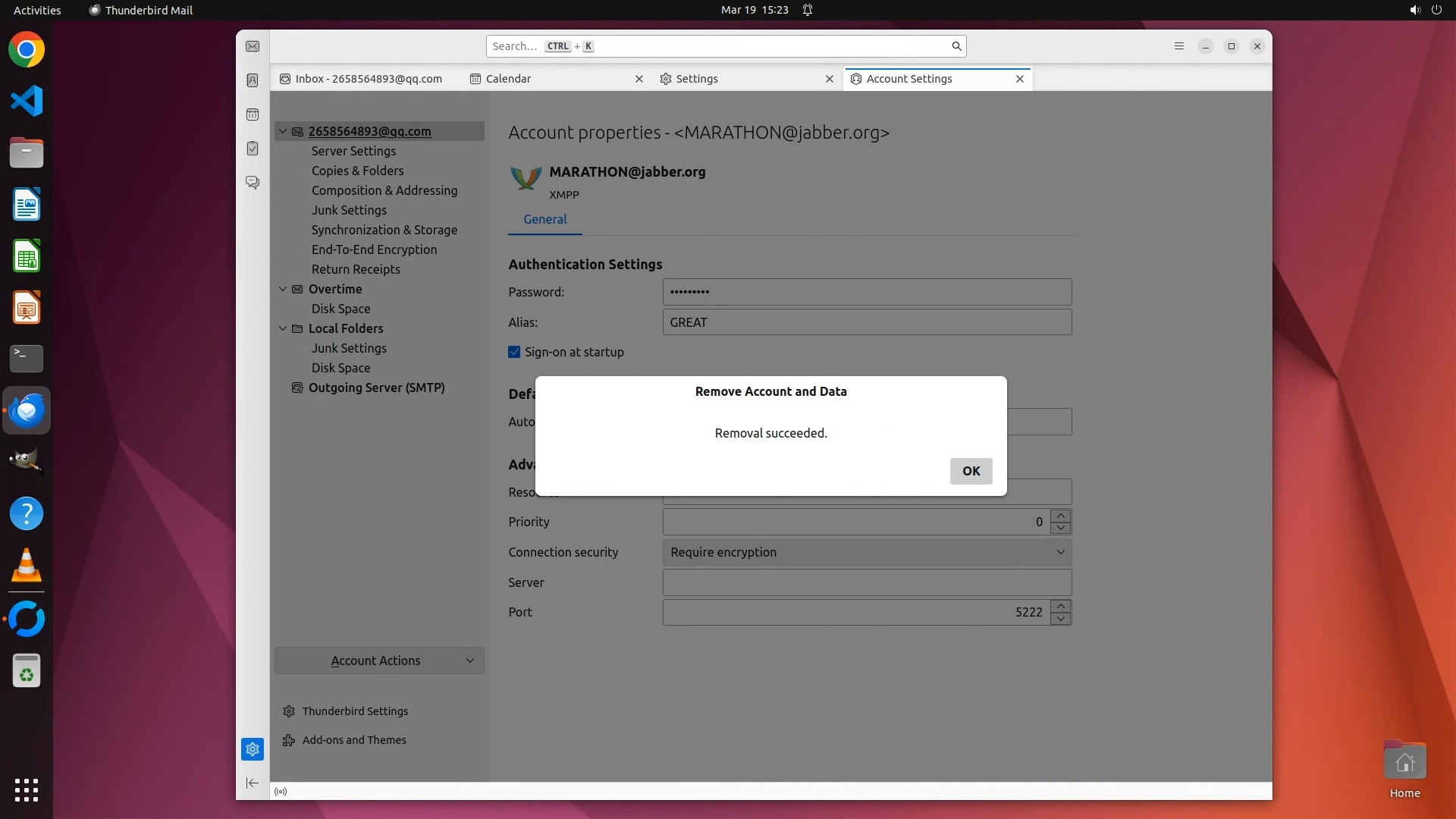Toggle Sign-on at startup checkbox
1456x819 pixels.
tap(514, 352)
